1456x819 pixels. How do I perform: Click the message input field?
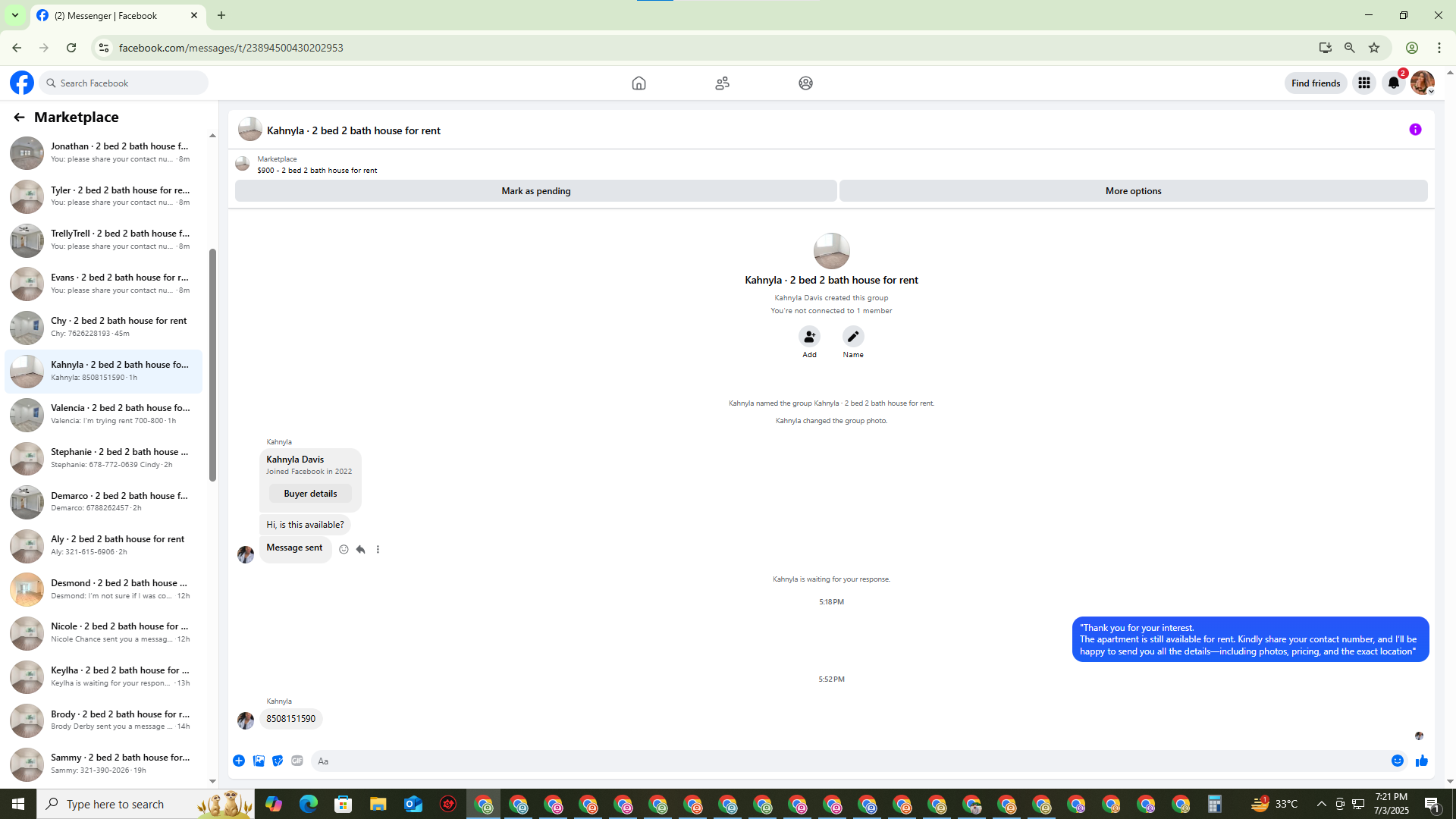click(x=849, y=761)
